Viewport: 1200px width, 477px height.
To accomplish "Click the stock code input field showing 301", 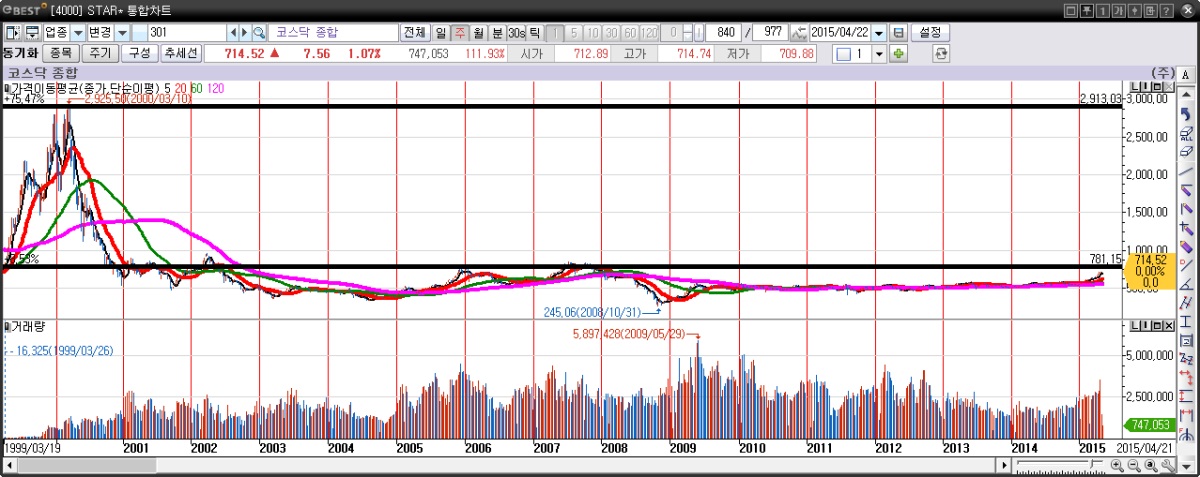I will tap(185, 33).
